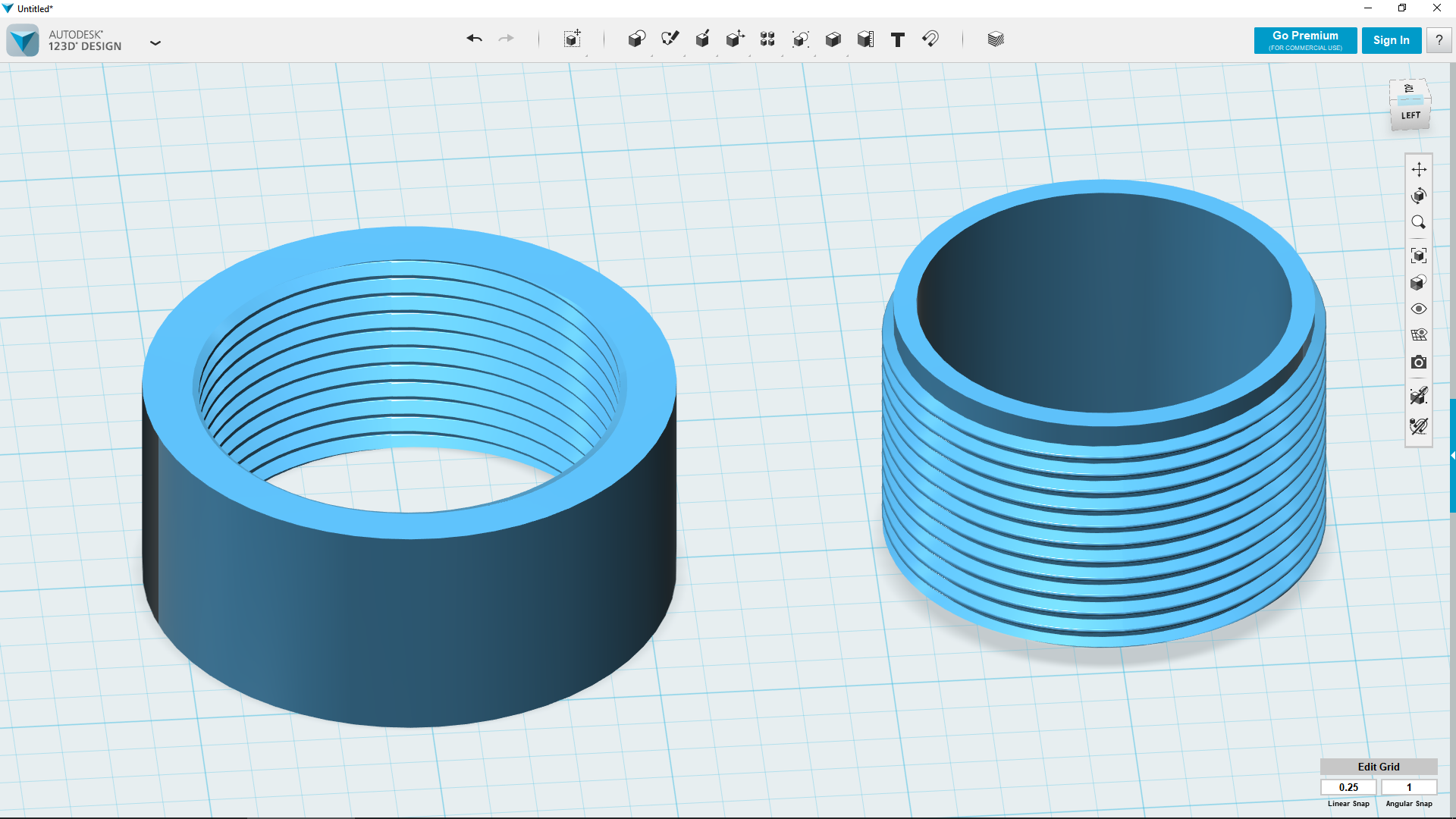1456x819 pixels.
Task: Expand the collapsed right side panel
Action: tap(1452, 455)
